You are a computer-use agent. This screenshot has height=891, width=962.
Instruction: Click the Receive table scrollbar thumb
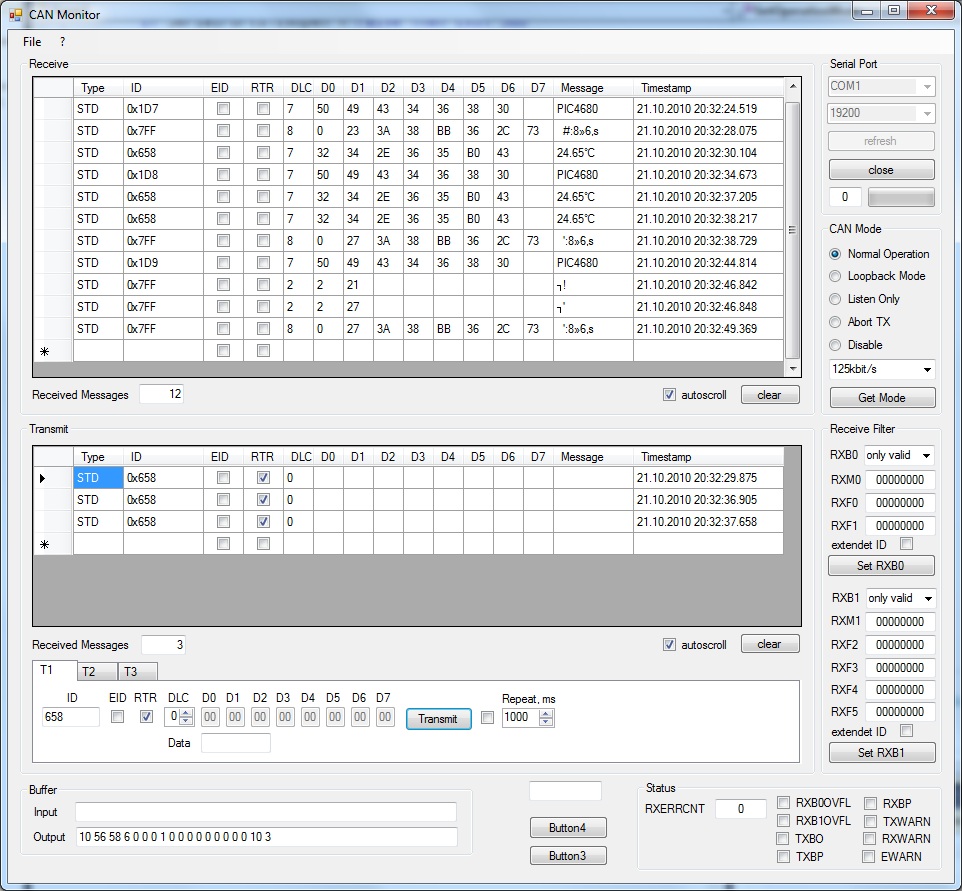click(x=792, y=230)
